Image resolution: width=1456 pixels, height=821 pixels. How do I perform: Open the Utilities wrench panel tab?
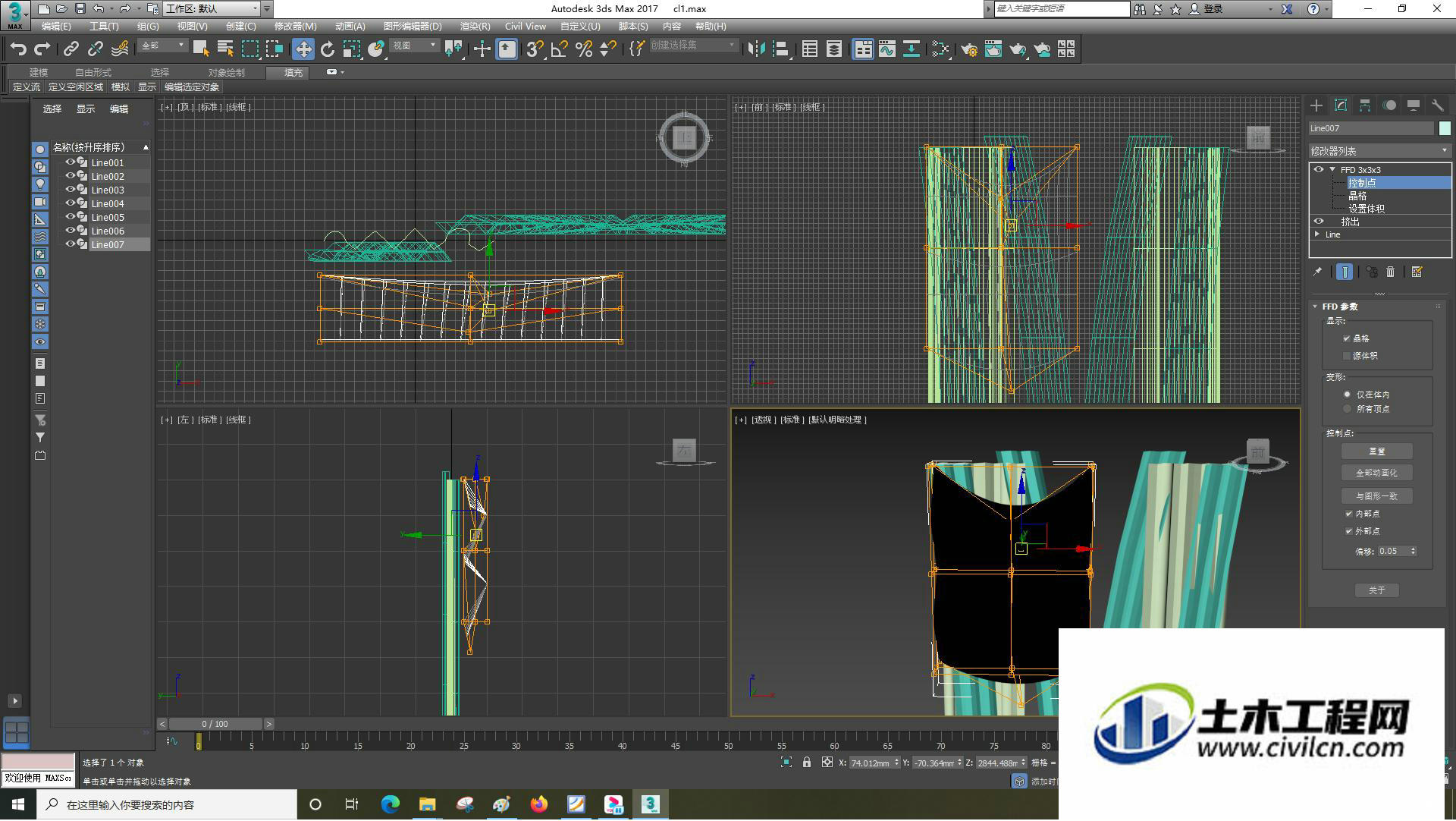click(1438, 105)
